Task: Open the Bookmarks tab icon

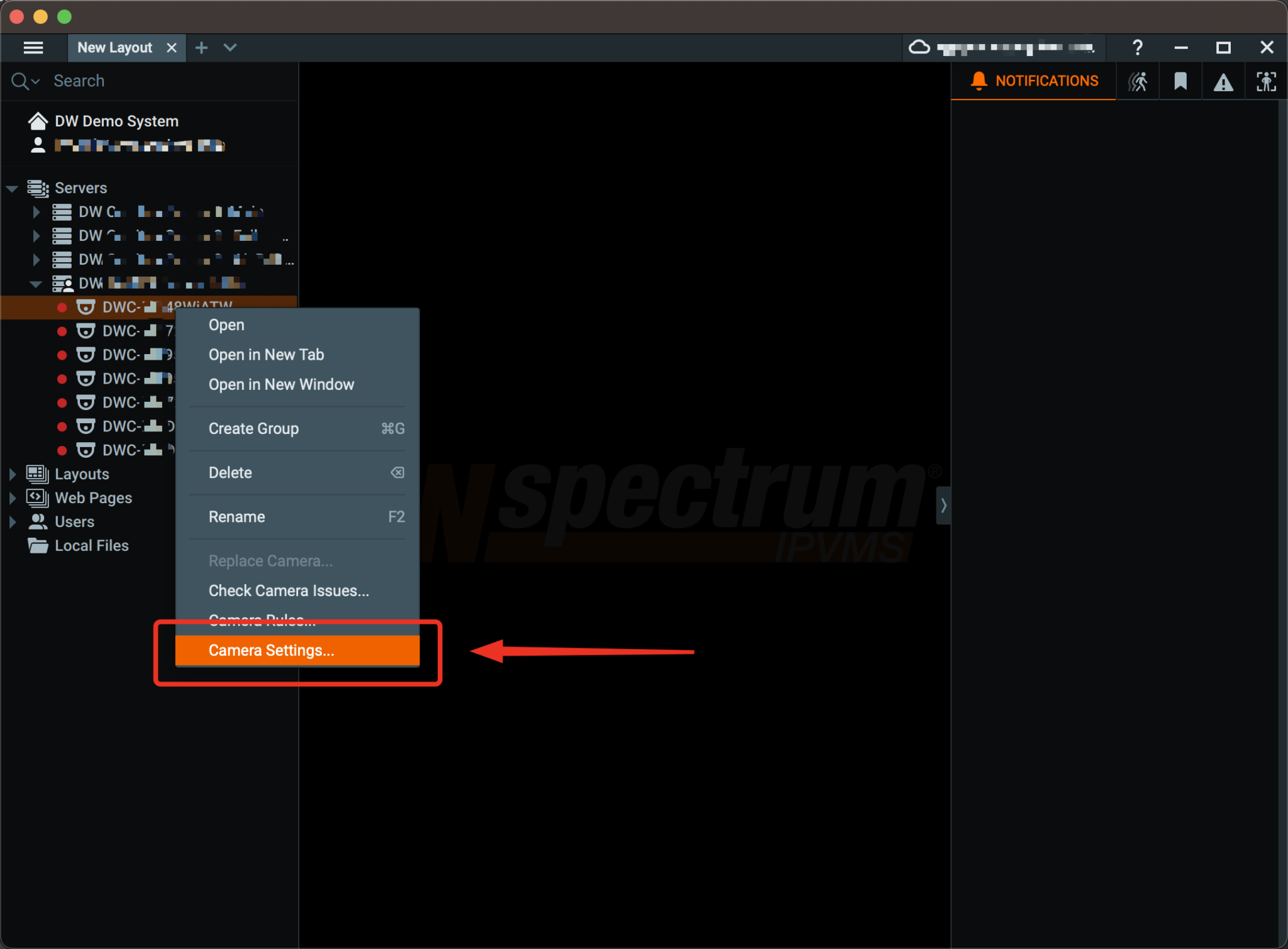Action: tap(1180, 82)
